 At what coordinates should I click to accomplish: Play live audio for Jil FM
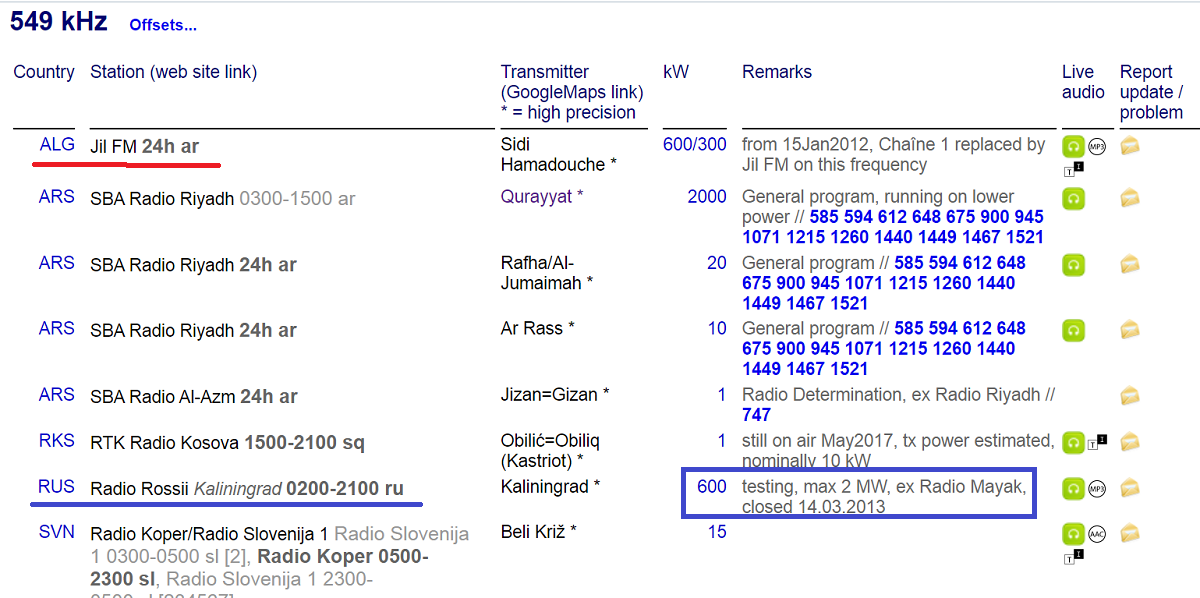pos(1073,146)
